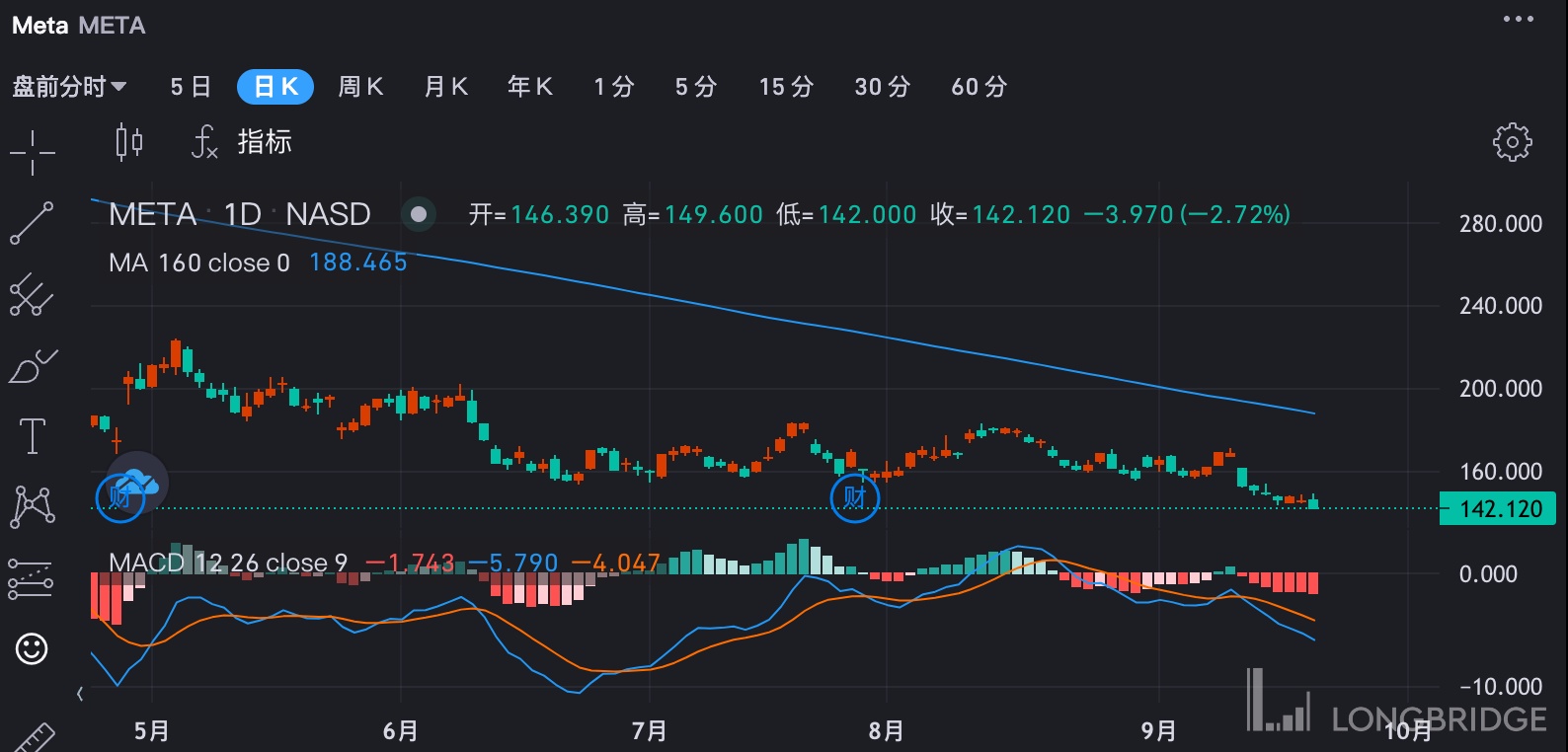Open the fx indicators function icon
1568x752 pixels.
tap(204, 142)
